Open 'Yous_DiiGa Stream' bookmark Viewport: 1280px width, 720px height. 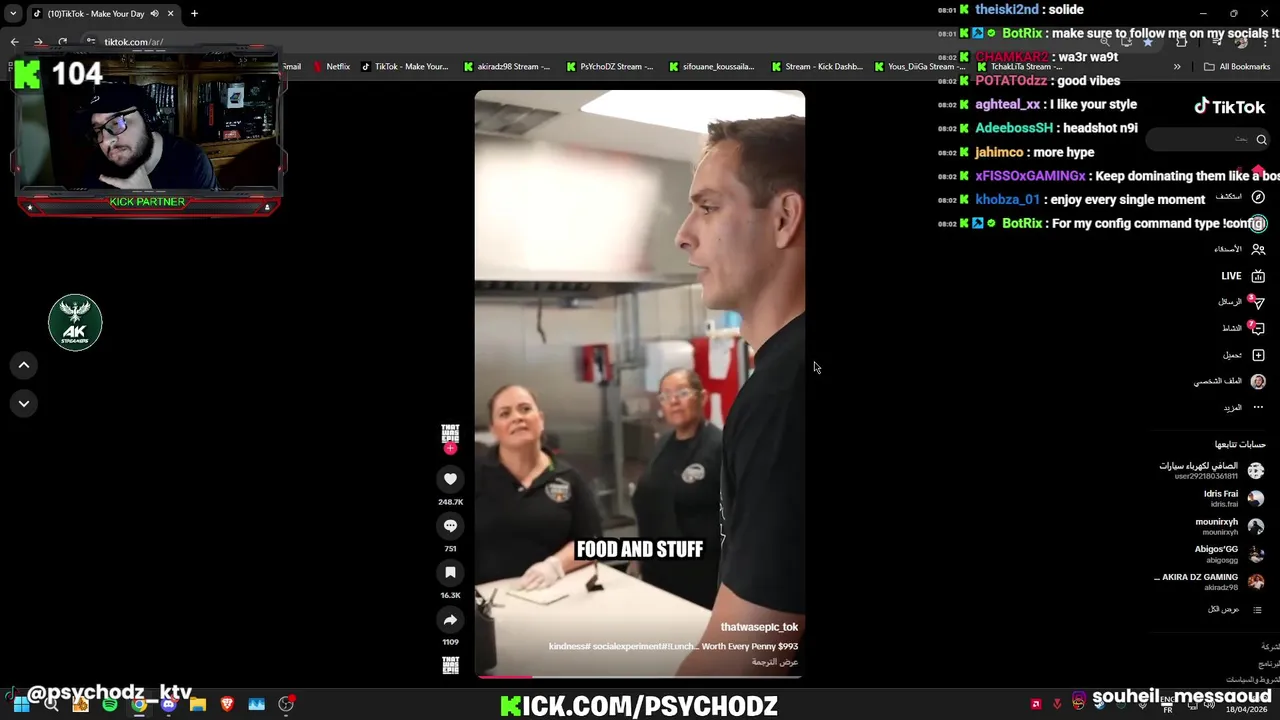tap(920, 67)
